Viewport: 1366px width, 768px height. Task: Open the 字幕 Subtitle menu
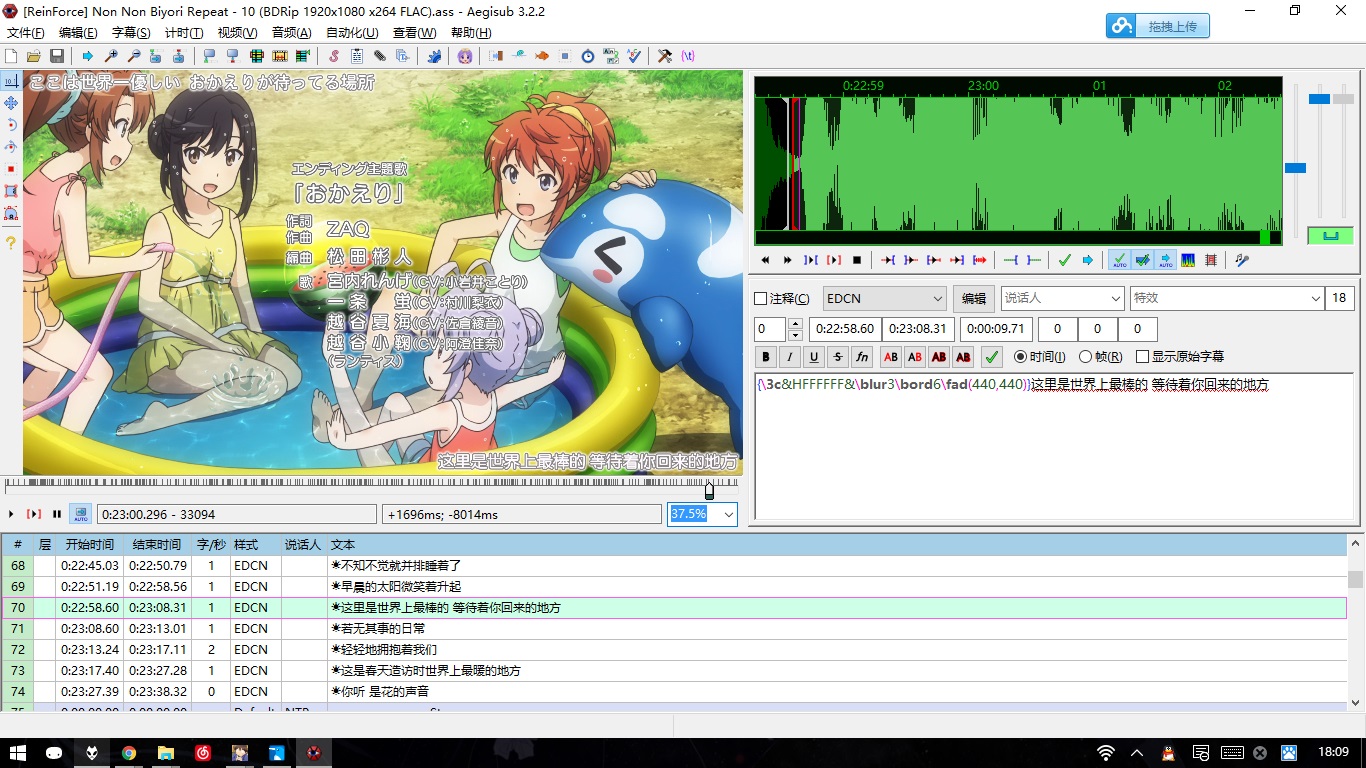[130, 33]
